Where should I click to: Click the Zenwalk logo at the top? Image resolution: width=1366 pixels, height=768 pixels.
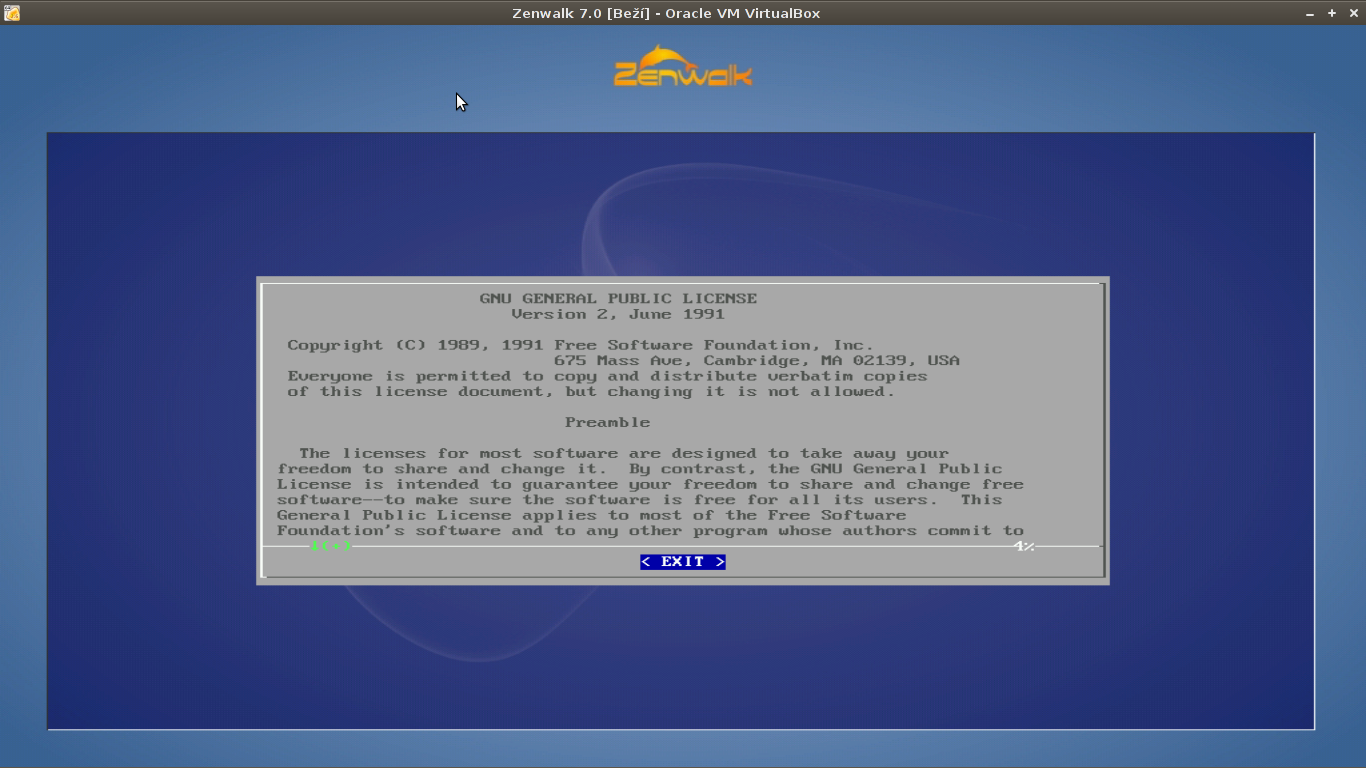pos(683,66)
